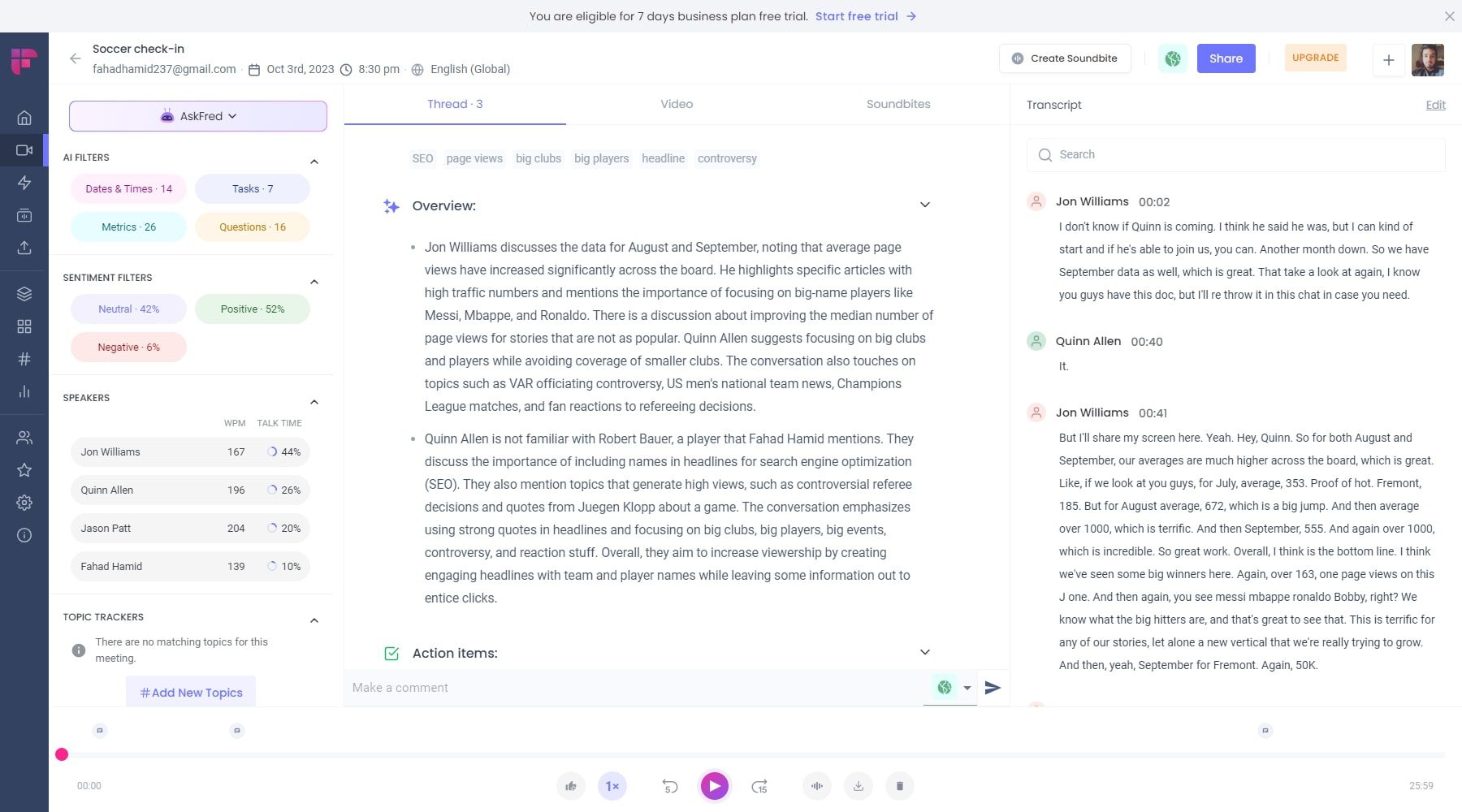This screenshot has height=812, width=1462.
Task: Open the upload icon in sidebar
Action: coord(24,248)
